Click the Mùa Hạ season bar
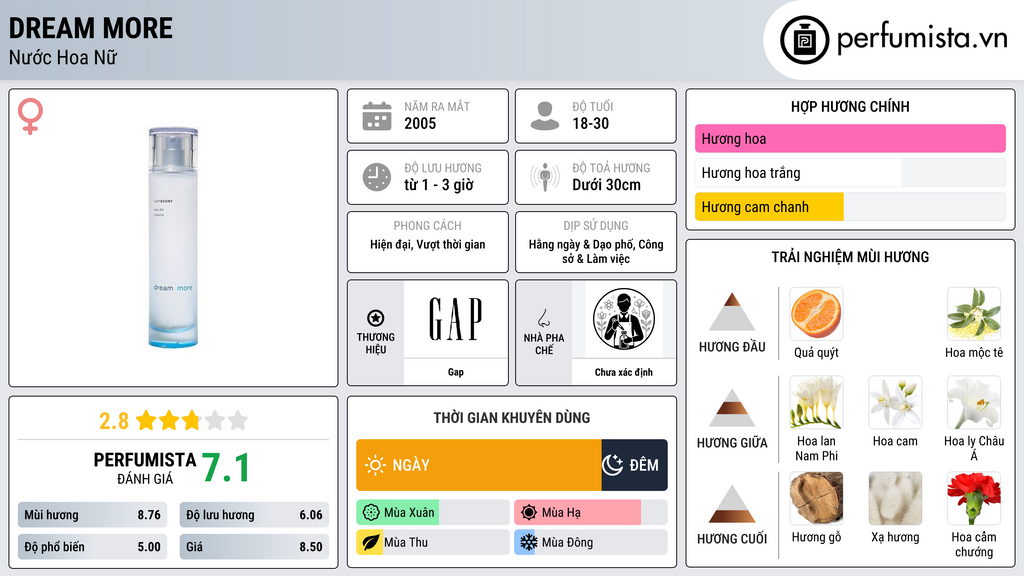This screenshot has width=1024, height=576. (590, 513)
